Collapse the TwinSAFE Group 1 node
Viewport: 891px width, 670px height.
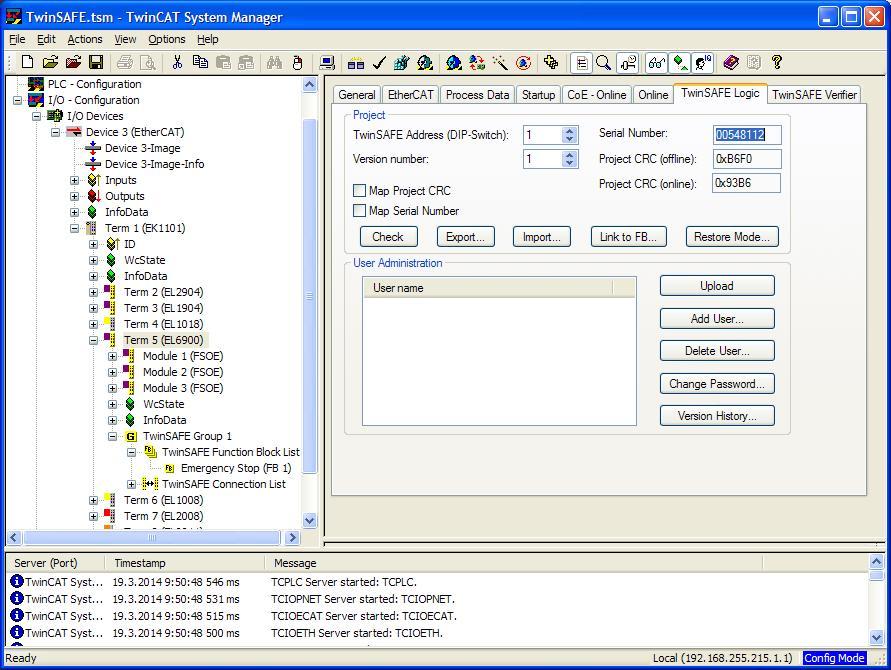[113, 436]
